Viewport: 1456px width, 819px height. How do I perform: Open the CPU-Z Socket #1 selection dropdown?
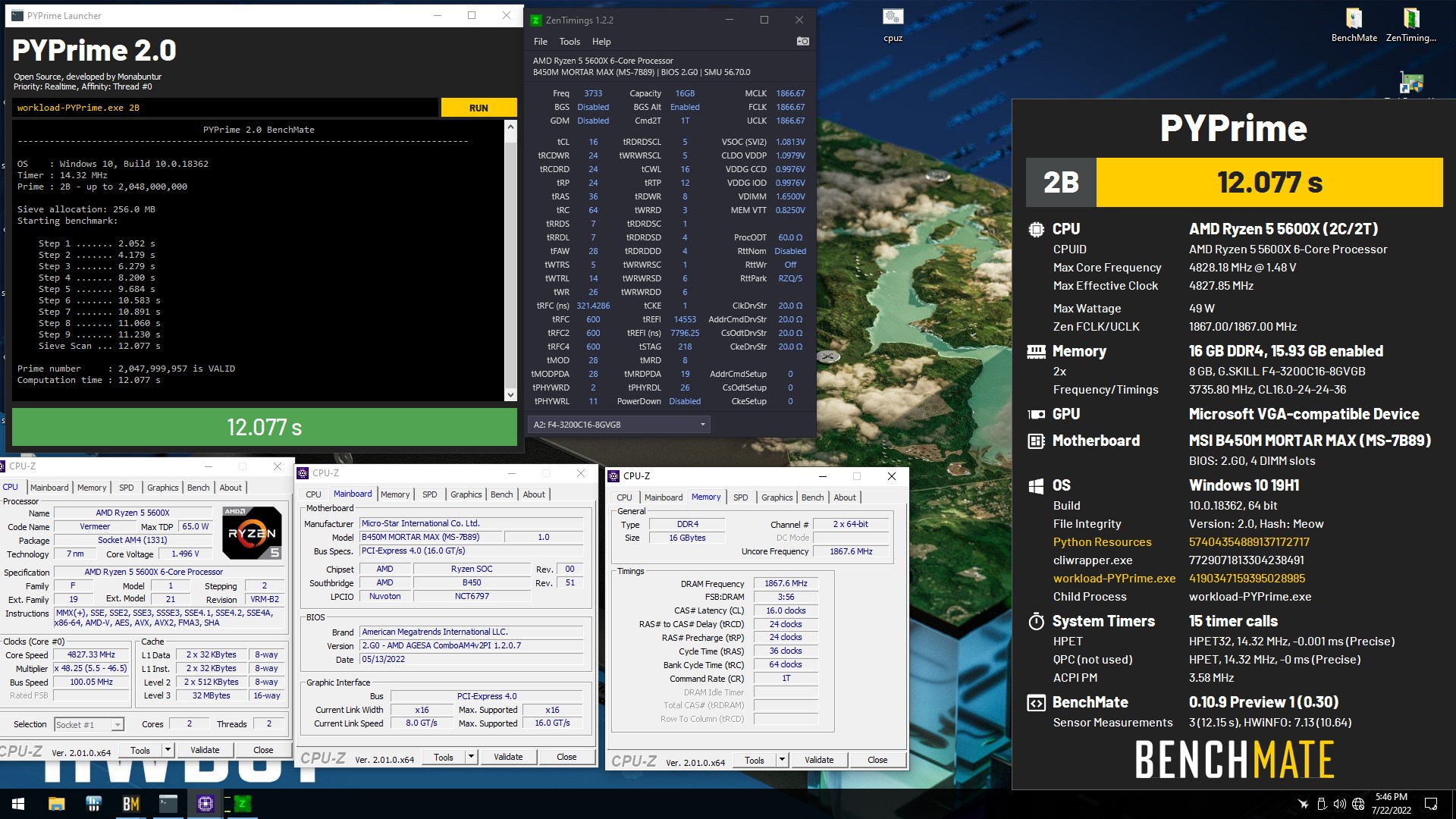click(89, 724)
